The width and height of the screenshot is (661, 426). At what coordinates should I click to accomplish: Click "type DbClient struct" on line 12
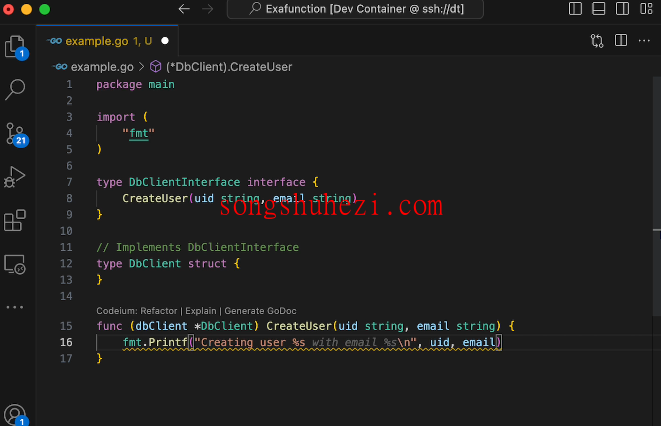click(161, 264)
